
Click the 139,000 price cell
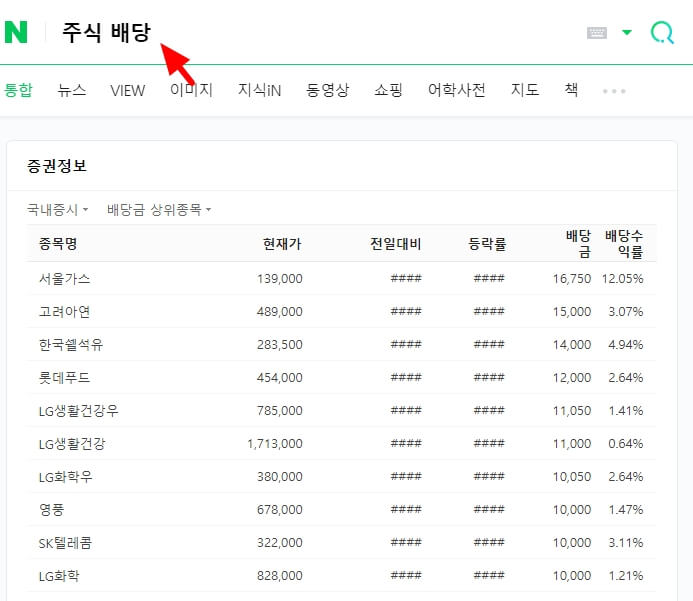coord(280,279)
